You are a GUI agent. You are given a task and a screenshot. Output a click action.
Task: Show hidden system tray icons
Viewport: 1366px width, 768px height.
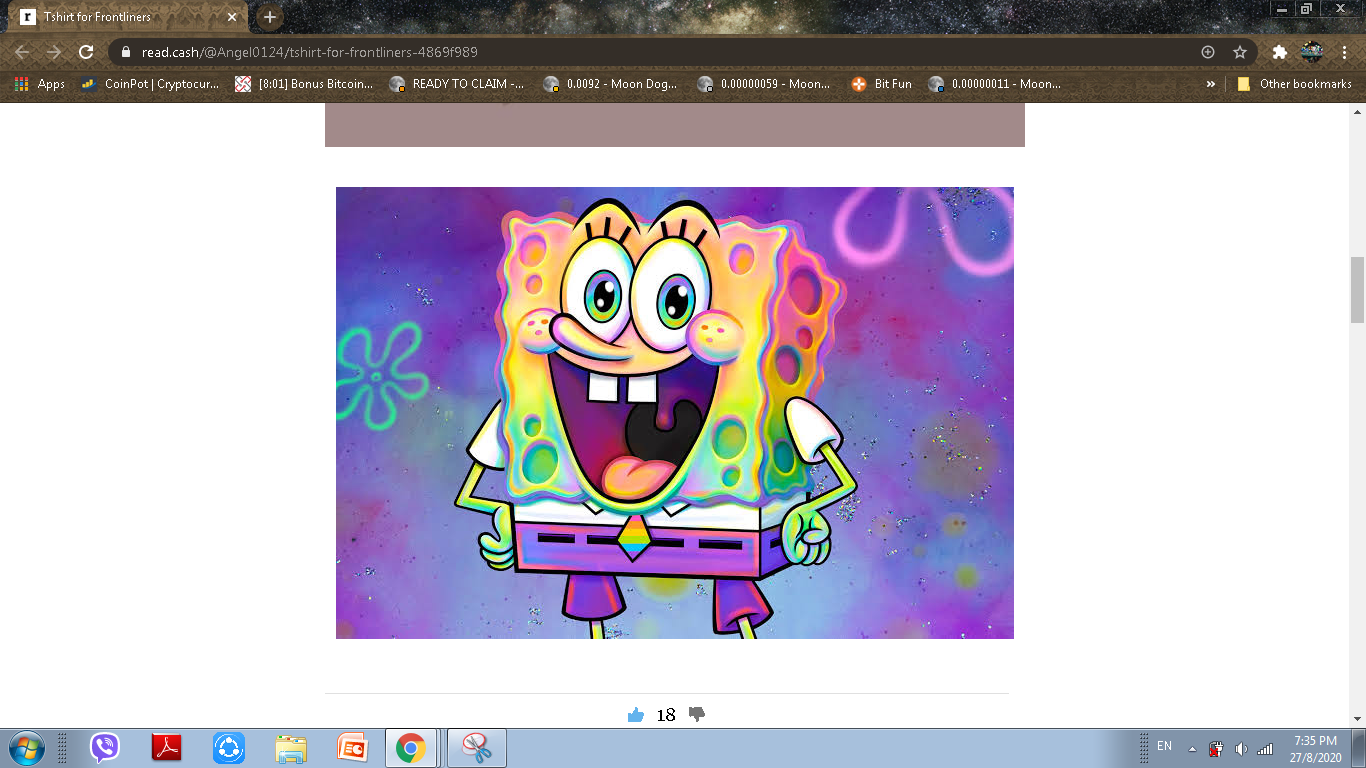click(1192, 748)
